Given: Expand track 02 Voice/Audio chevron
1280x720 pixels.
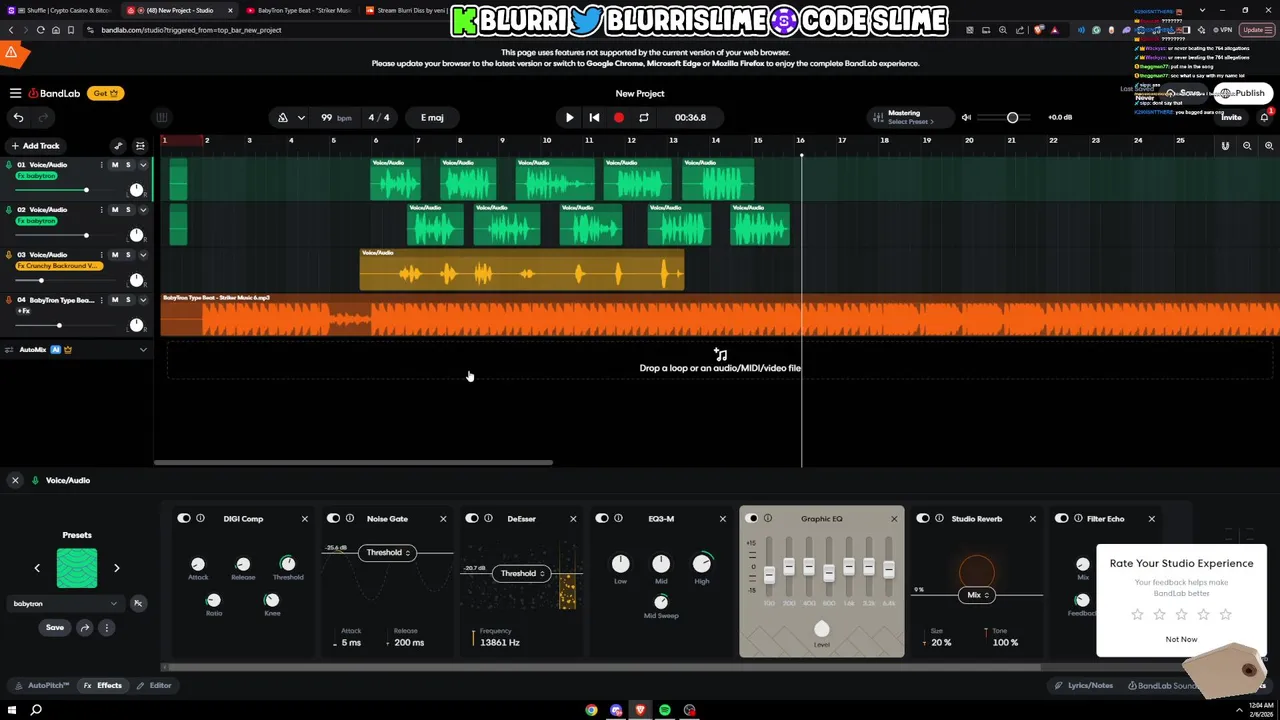Looking at the screenshot, I should coord(143,210).
